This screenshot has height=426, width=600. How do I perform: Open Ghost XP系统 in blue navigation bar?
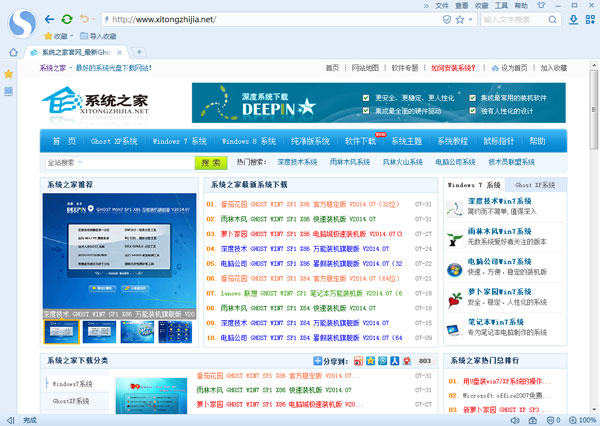click(114, 141)
